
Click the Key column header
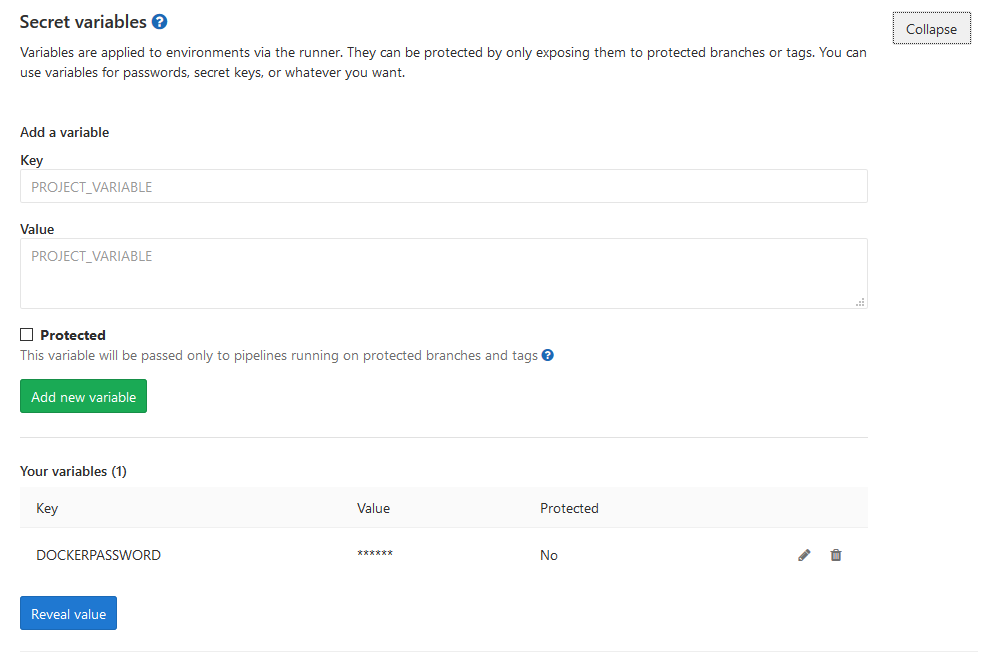47,508
